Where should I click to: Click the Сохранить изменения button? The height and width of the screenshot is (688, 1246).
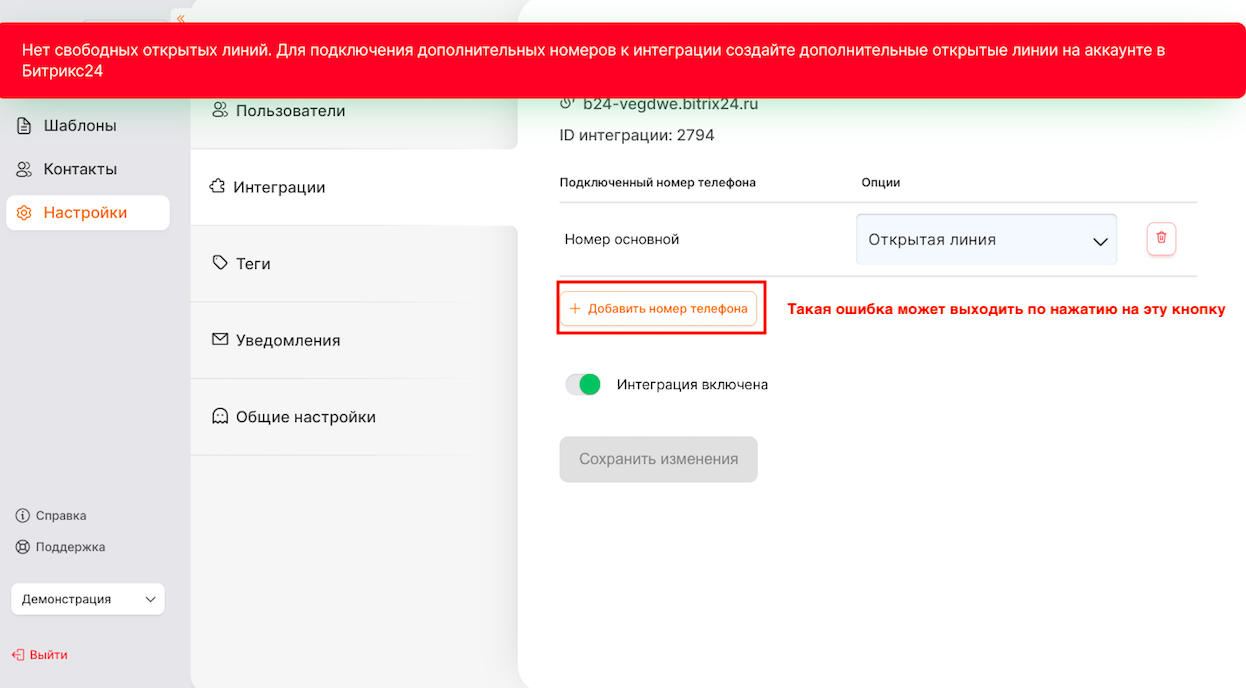[659, 459]
